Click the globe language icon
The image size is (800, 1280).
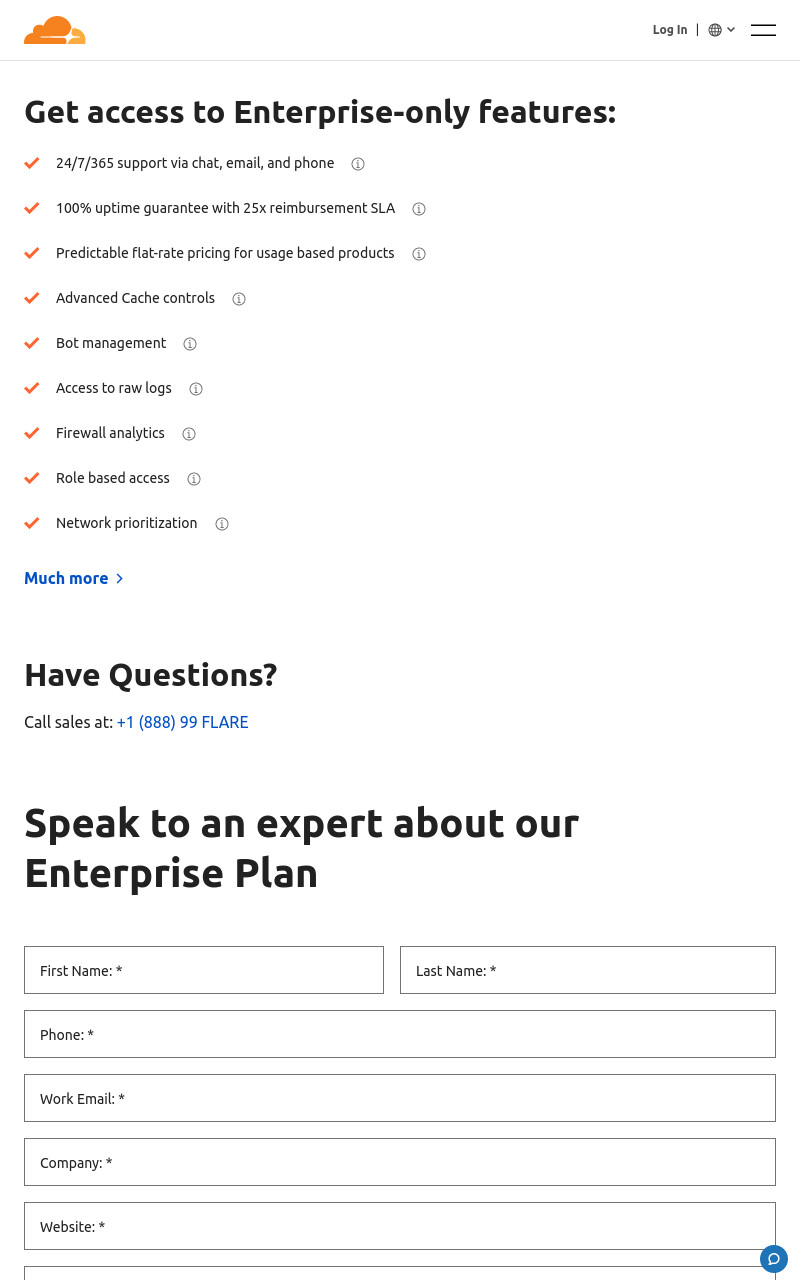click(x=715, y=30)
